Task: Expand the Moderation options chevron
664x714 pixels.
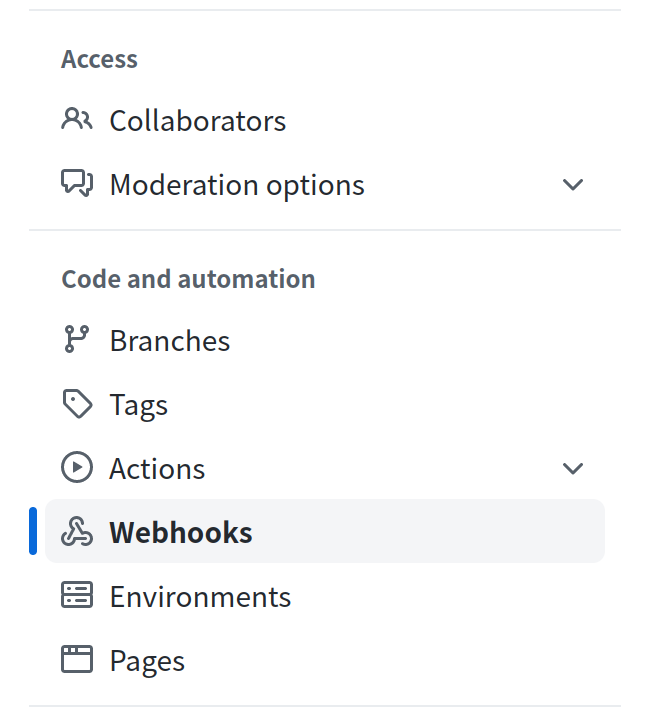Action: click(x=573, y=185)
